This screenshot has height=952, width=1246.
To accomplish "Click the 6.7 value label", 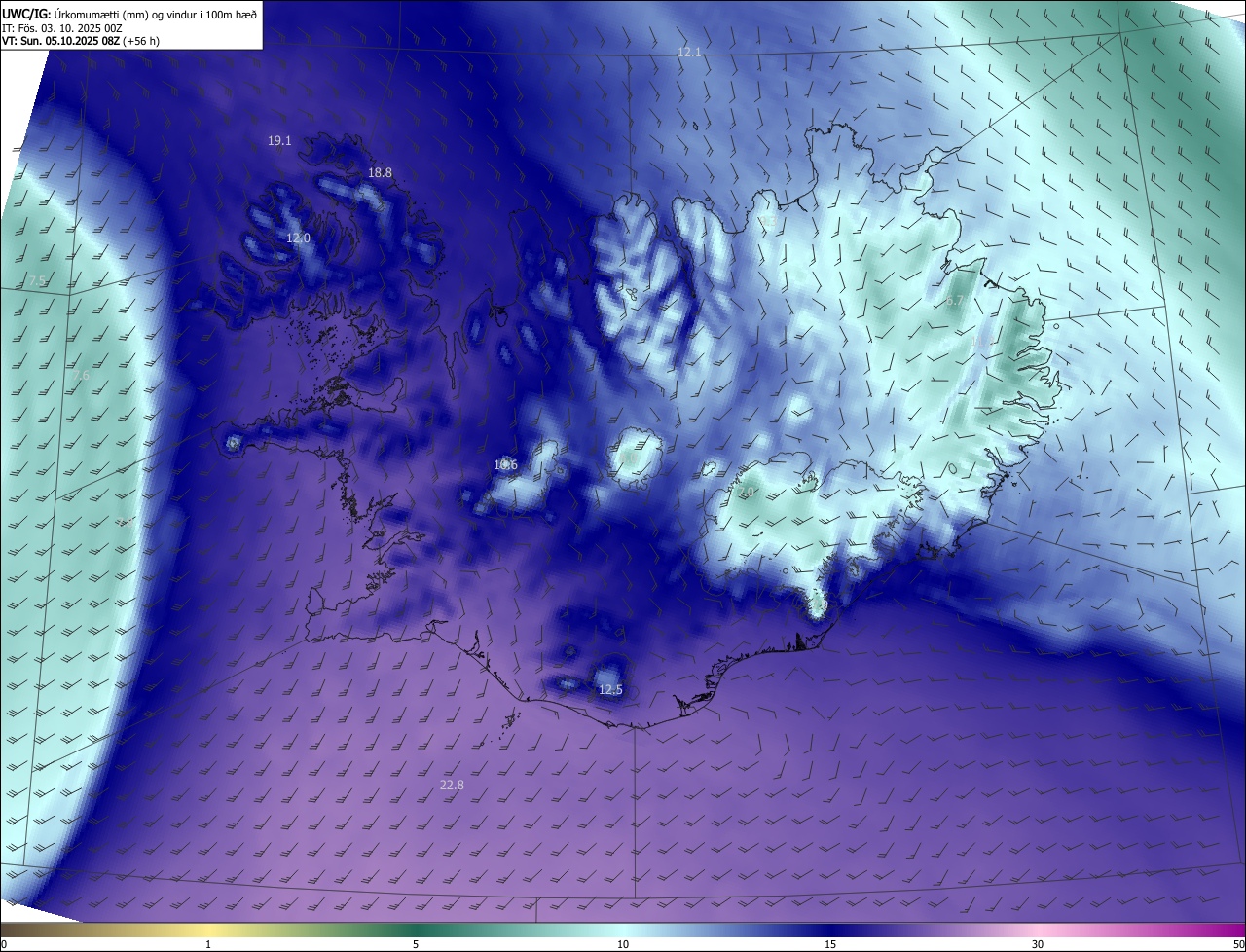I will pyautogui.click(x=954, y=302).
